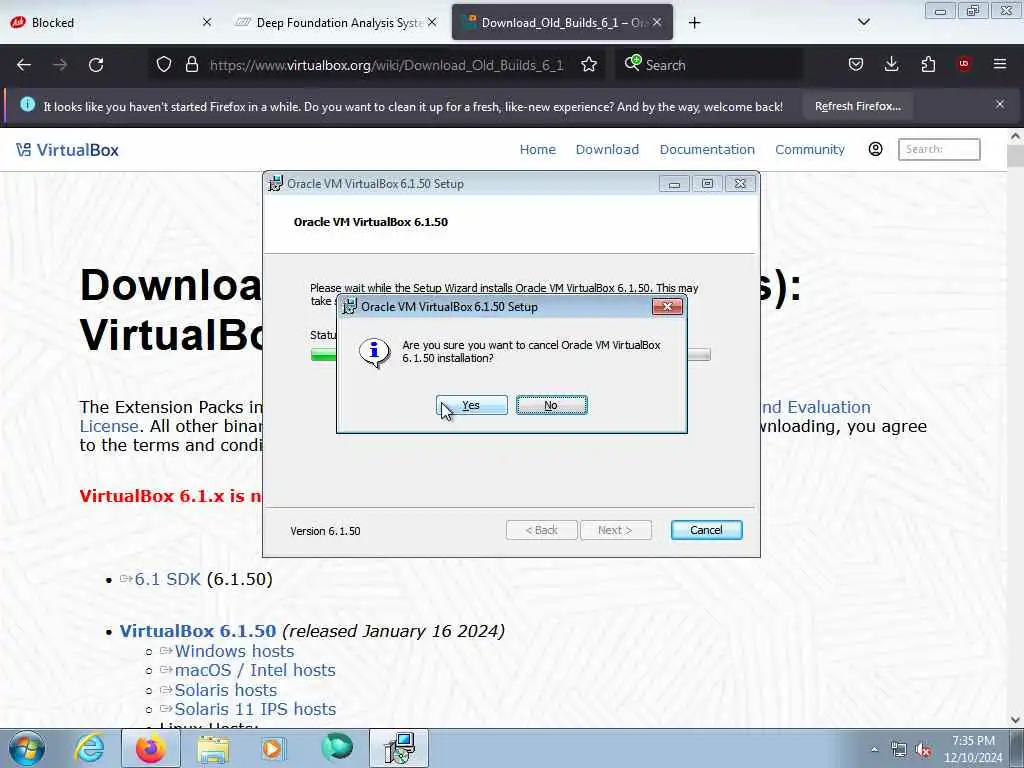Reload the current page
This screenshot has width=1024, height=768.
point(96,65)
